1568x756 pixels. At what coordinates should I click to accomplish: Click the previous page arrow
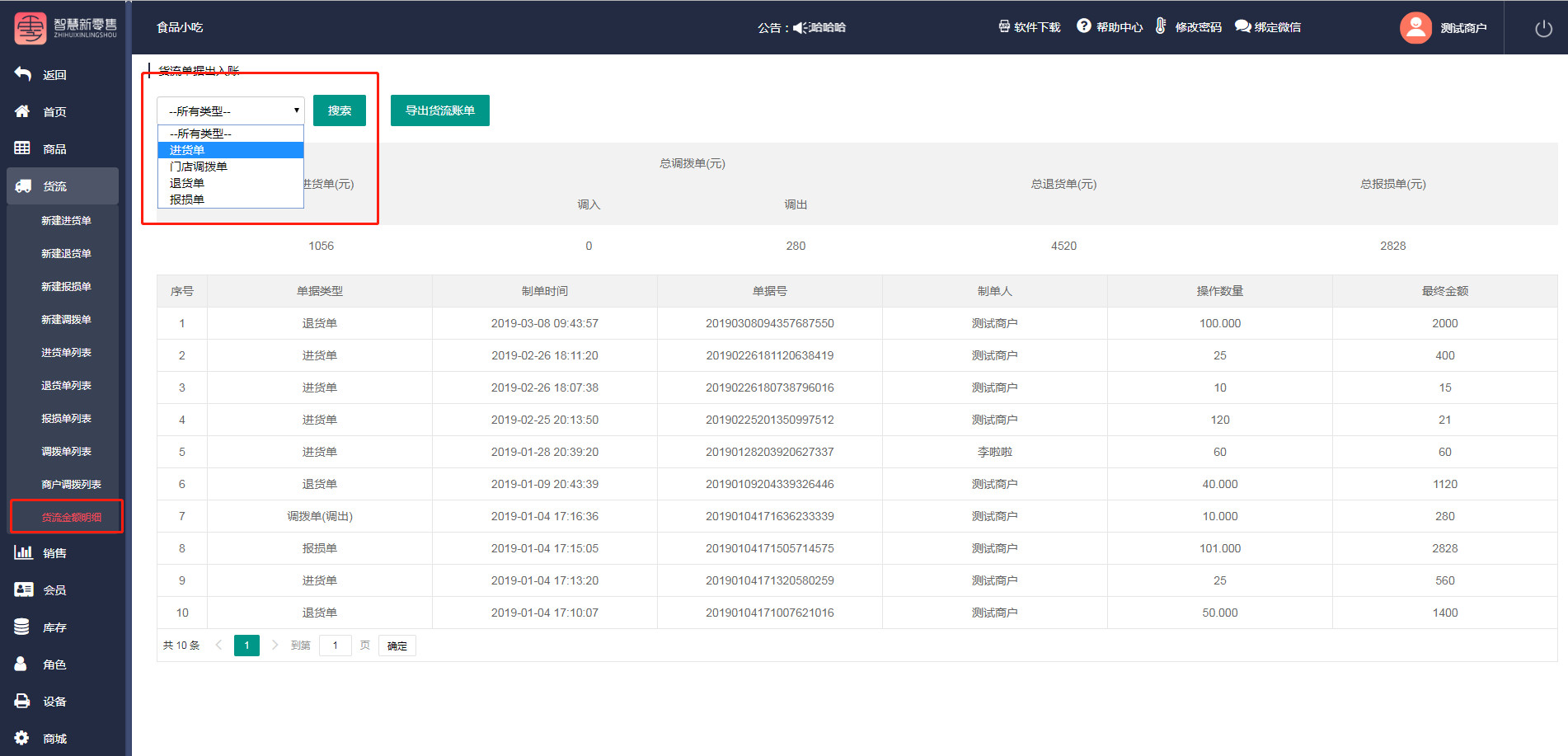218,646
